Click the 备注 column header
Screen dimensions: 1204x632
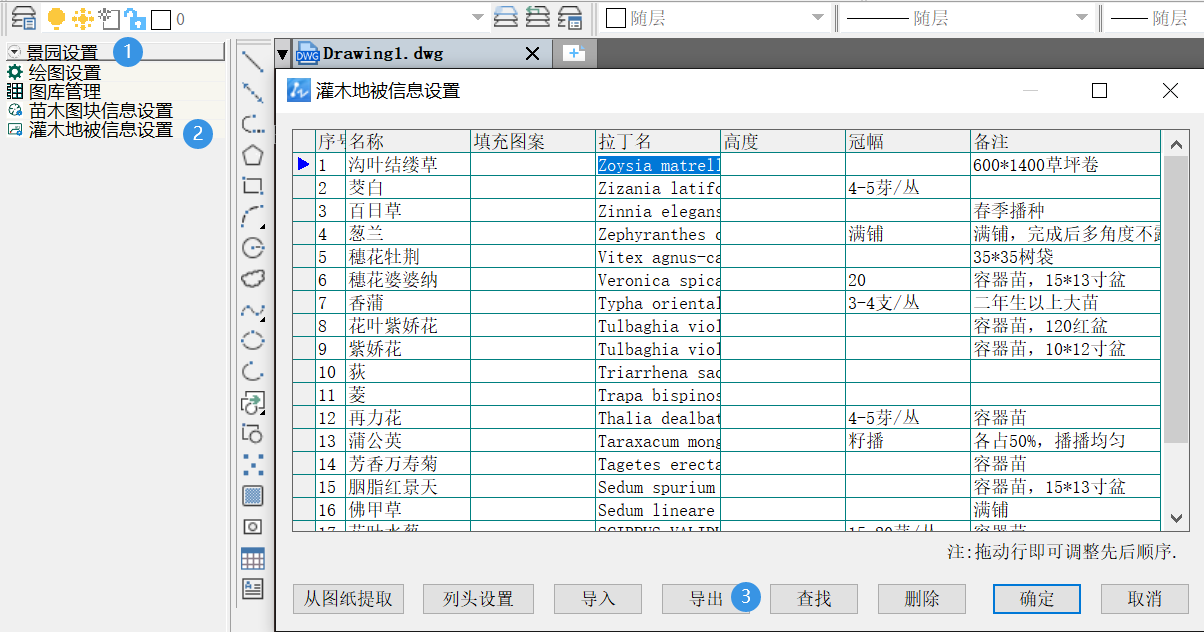coord(1066,141)
